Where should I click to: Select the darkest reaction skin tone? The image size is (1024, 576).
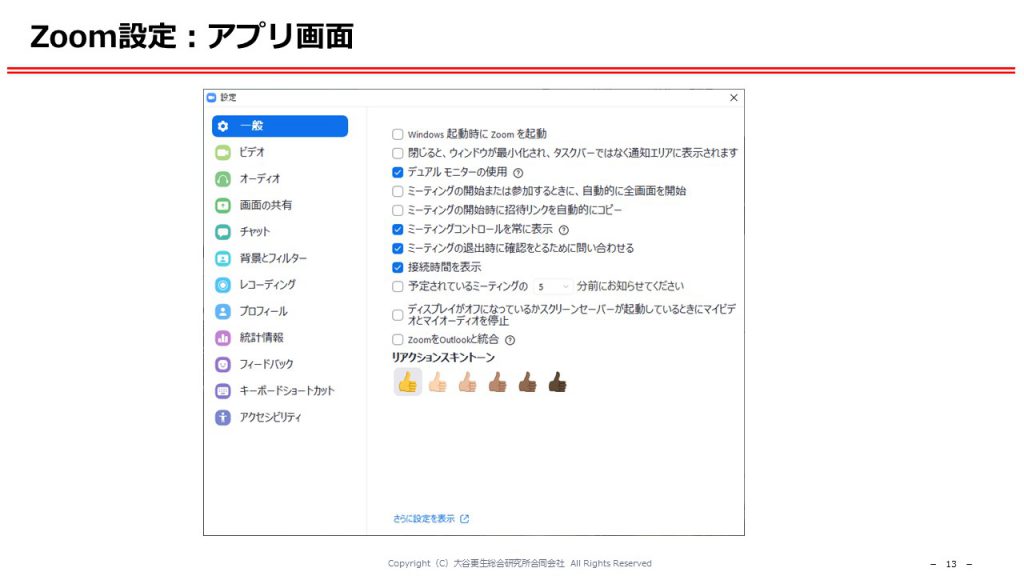point(558,382)
